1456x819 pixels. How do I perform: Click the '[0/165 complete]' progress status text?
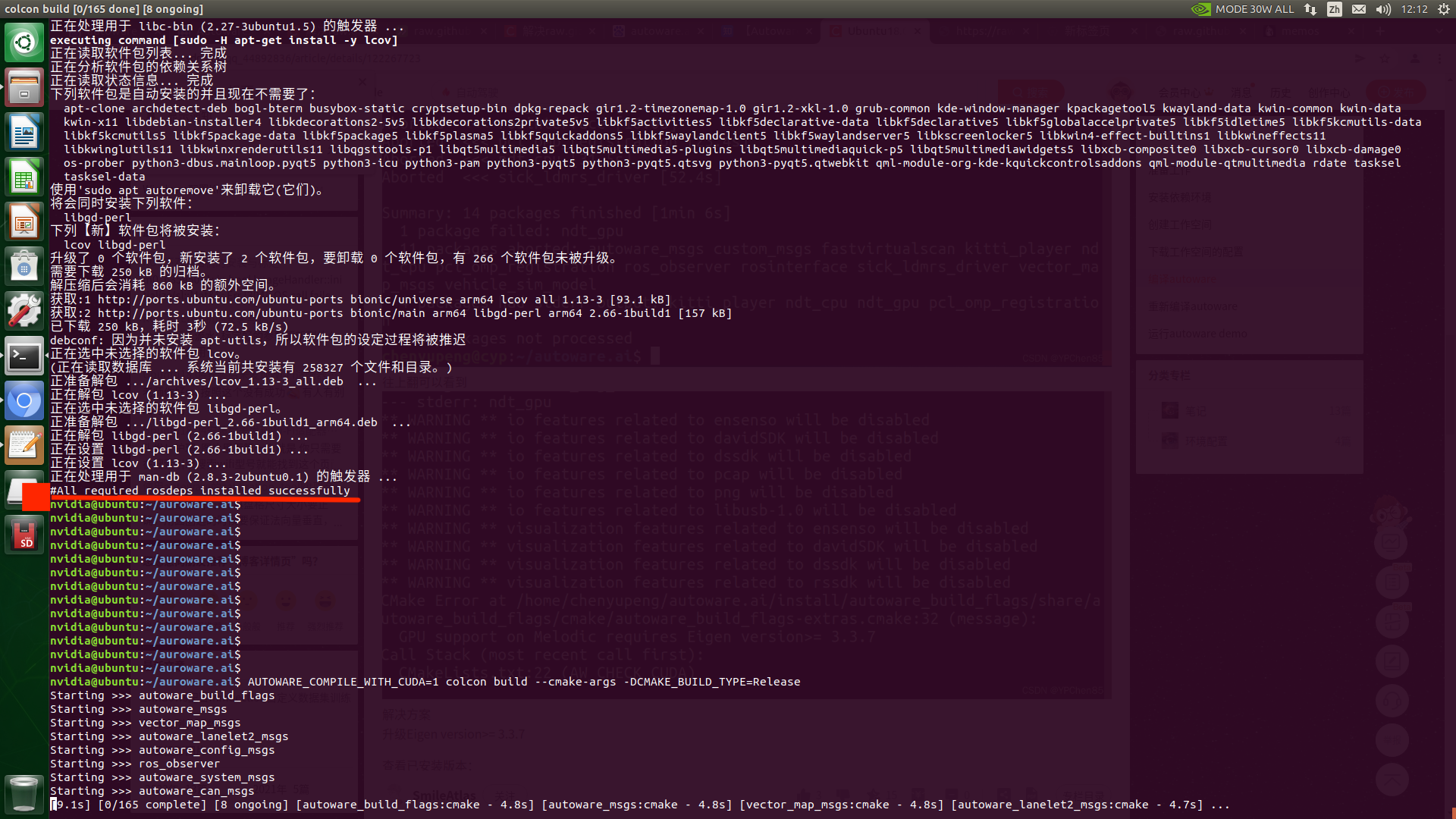pyautogui.click(x=152, y=805)
